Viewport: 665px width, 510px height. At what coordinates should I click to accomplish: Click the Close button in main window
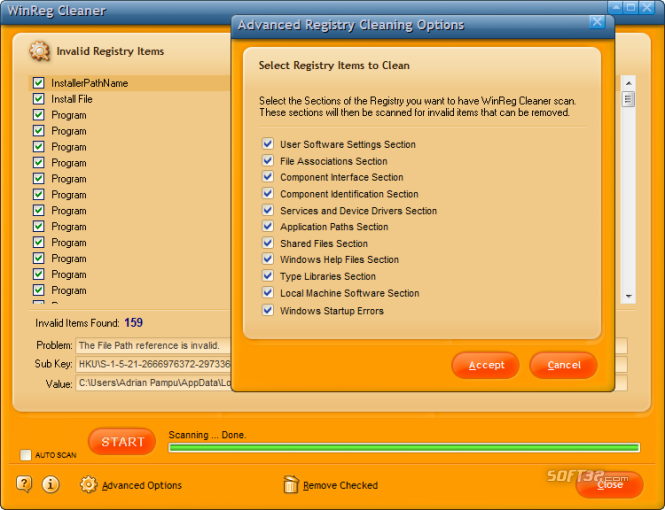pyautogui.click(x=609, y=485)
